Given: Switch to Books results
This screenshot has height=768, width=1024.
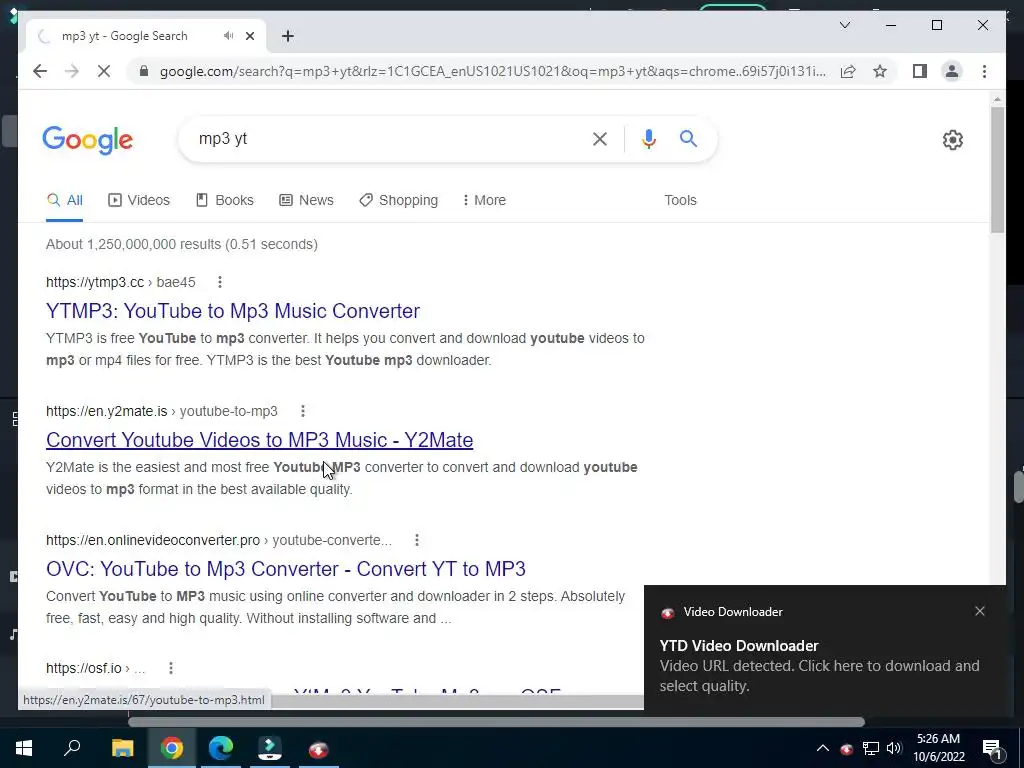Looking at the screenshot, I should pos(225,200).
